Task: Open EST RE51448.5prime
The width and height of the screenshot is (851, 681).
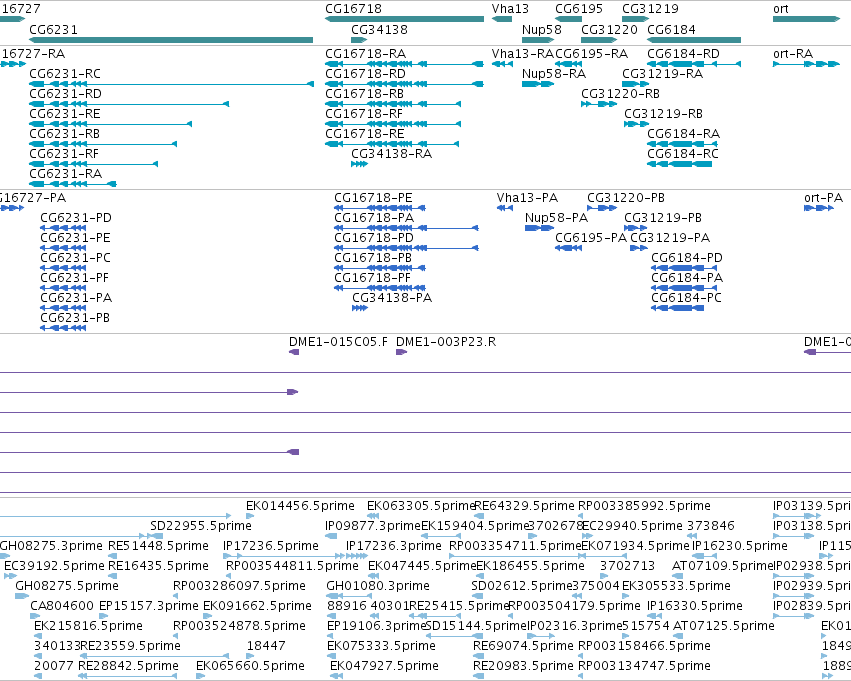Action: 112,556
